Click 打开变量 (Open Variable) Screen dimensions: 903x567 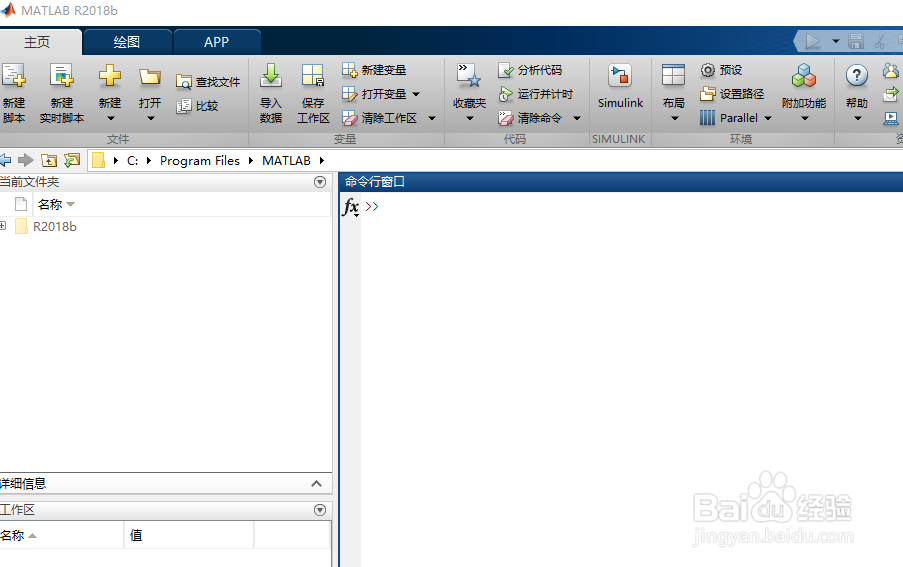[374, 94]
